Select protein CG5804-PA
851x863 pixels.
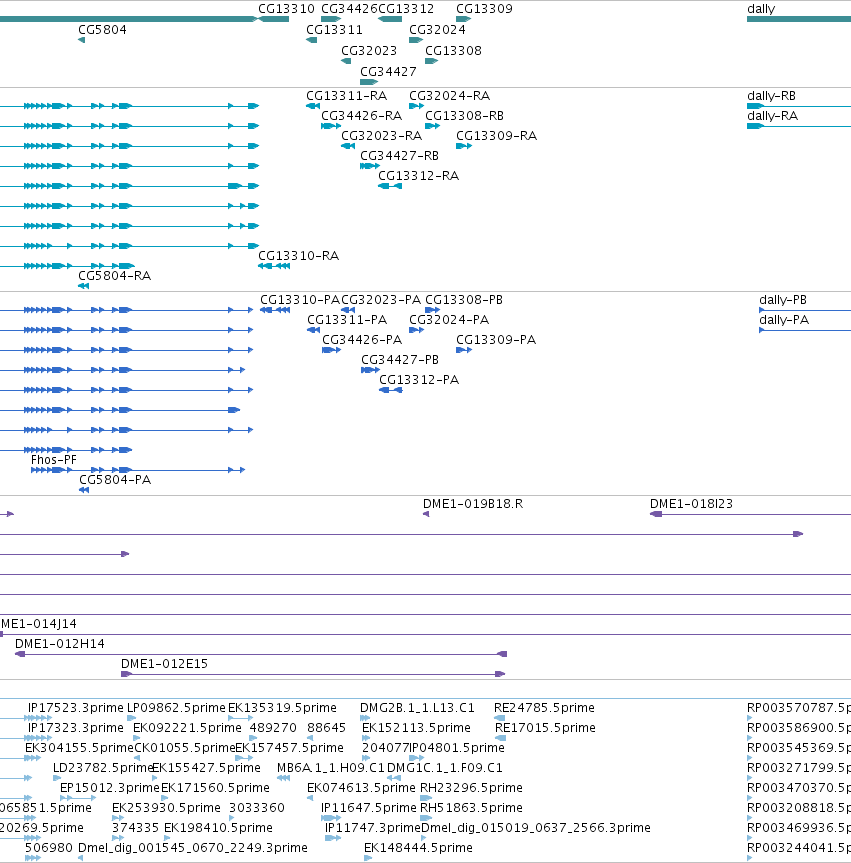(115, 480)
